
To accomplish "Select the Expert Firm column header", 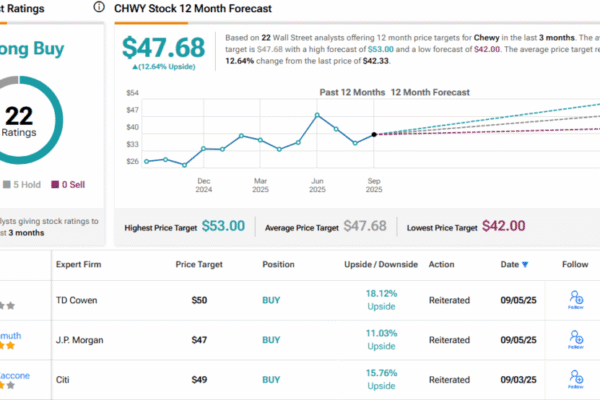I will (x=78, y=264).
